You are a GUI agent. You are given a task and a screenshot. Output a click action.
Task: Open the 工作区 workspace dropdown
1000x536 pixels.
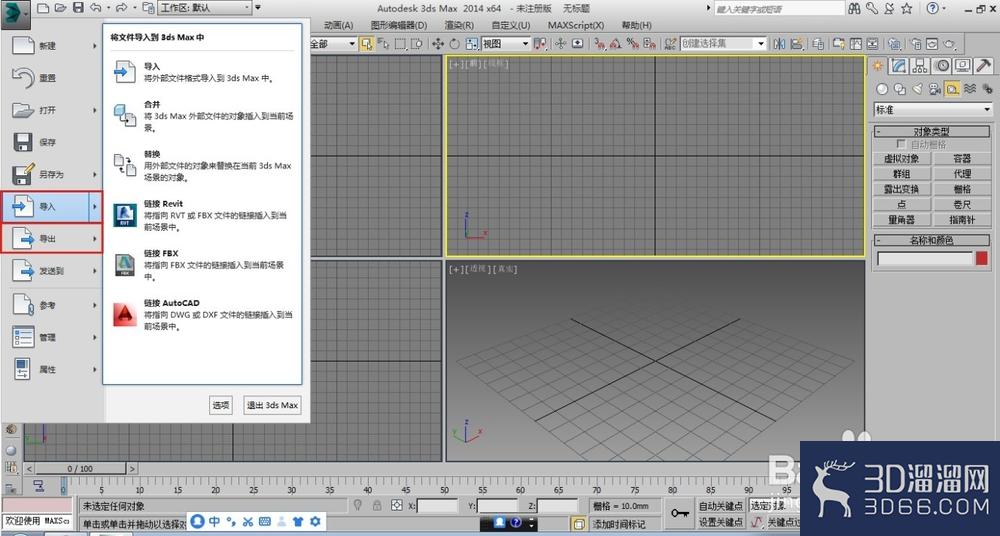(205, 8)
